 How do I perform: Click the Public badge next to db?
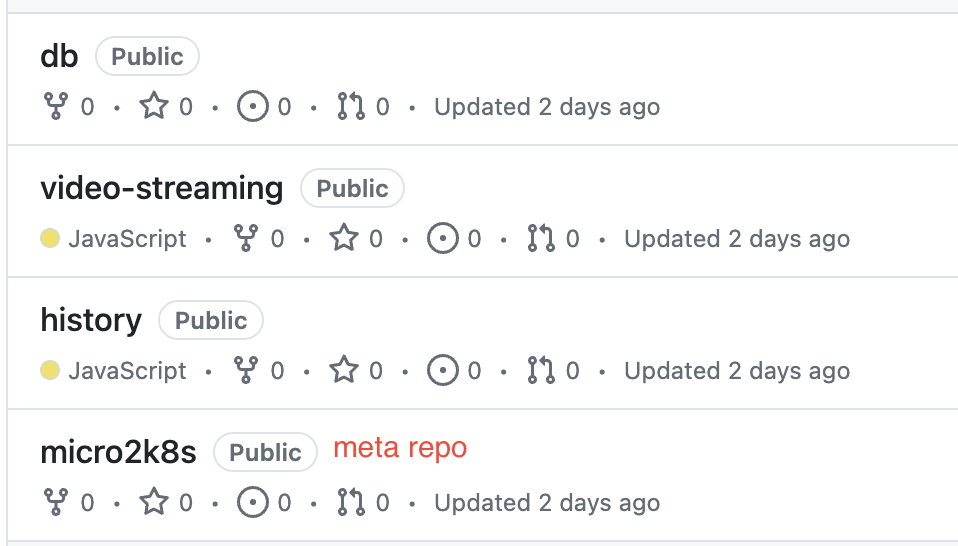pos(147,56)
